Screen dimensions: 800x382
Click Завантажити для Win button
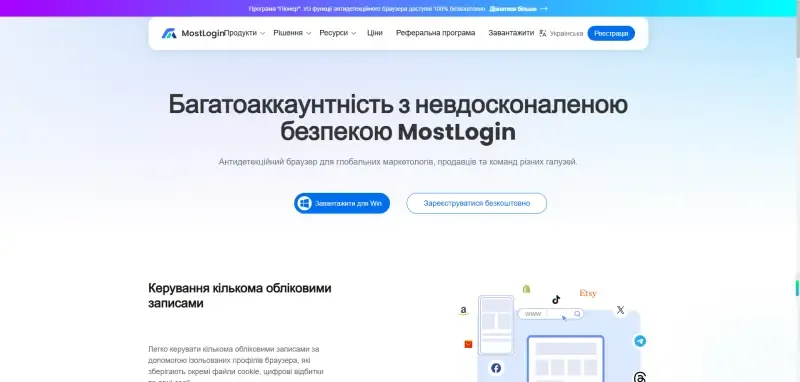pyautogui.click(x=342, y=203)
